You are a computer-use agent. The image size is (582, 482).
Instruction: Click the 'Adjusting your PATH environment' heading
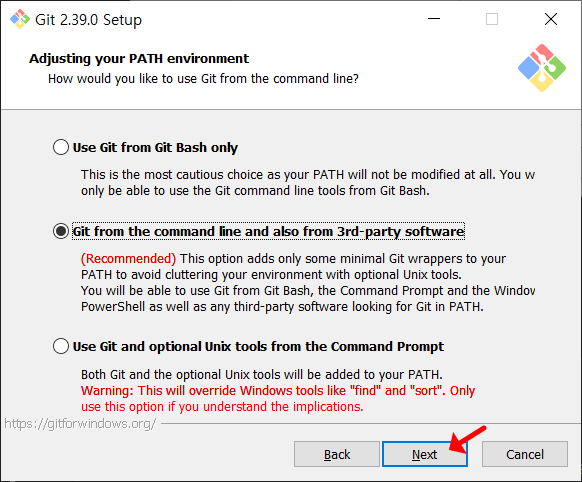click(139, 59)
